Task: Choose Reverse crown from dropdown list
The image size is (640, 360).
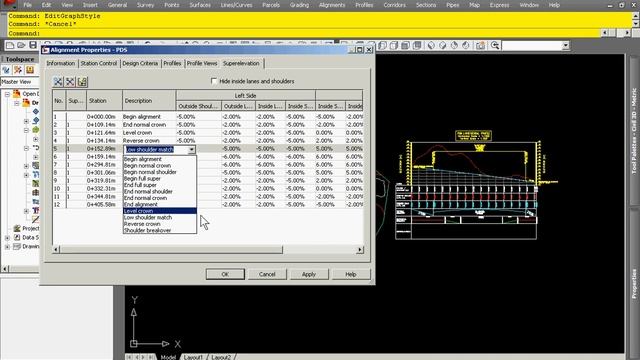Action: point(160,224)
